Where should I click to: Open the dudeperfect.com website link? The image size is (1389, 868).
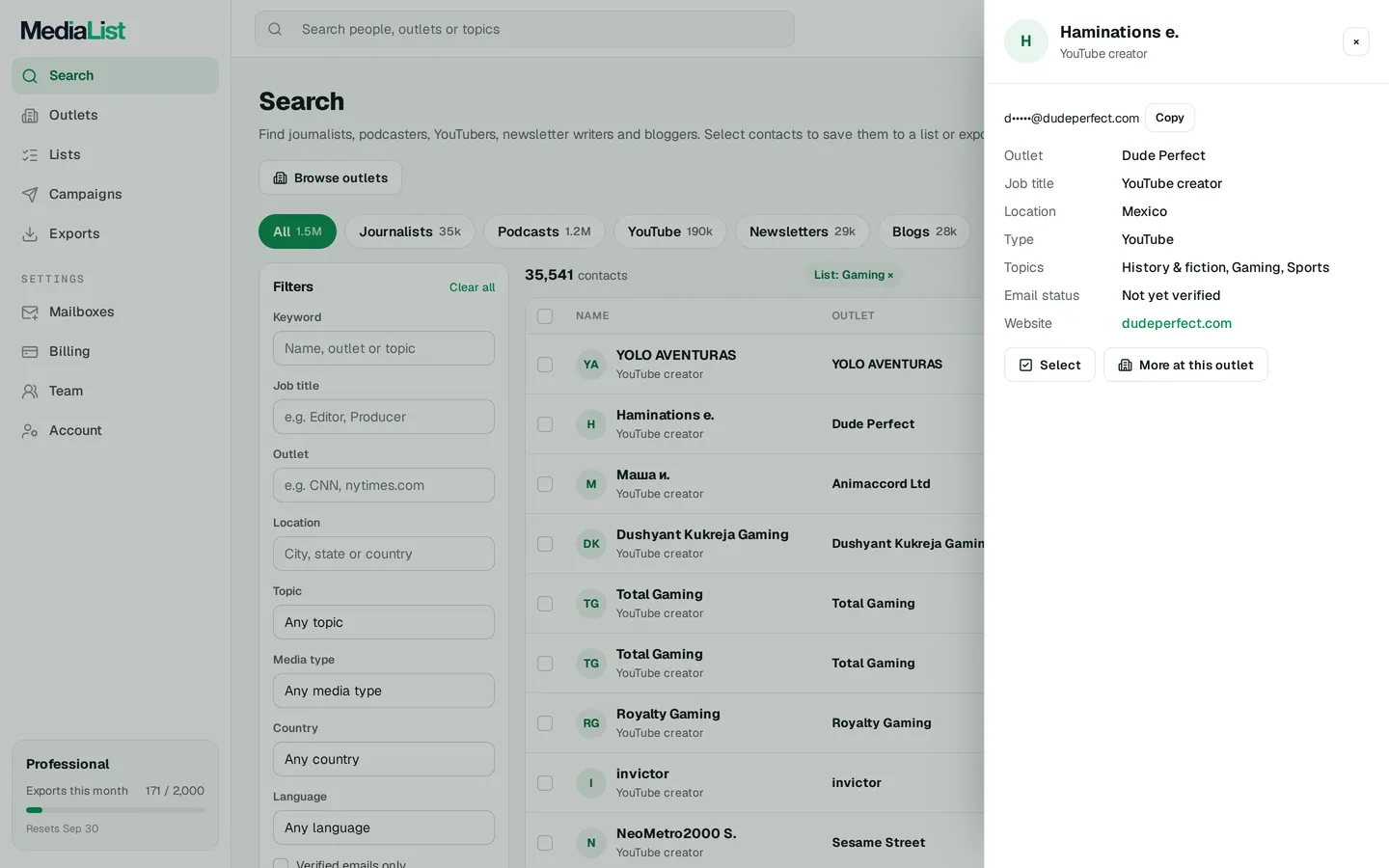[x=1177, y=323]
